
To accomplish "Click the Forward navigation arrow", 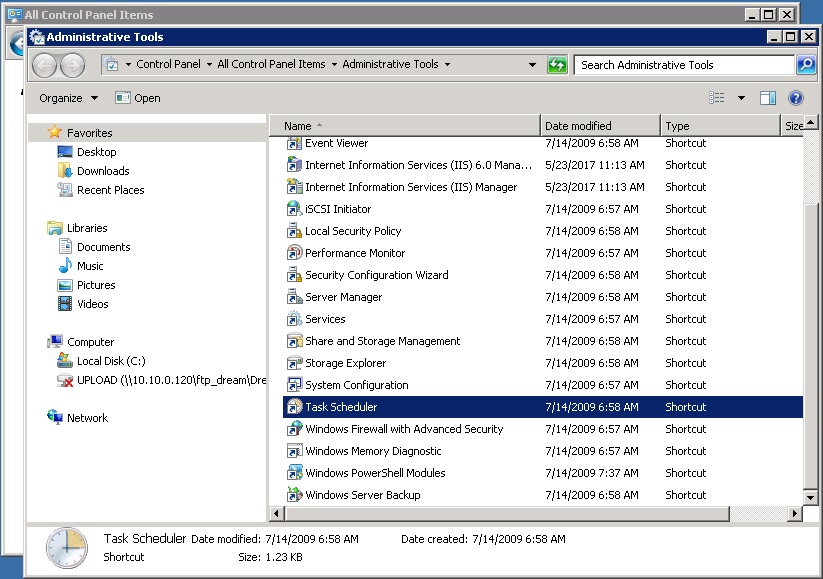I will (x=72, y=65).
